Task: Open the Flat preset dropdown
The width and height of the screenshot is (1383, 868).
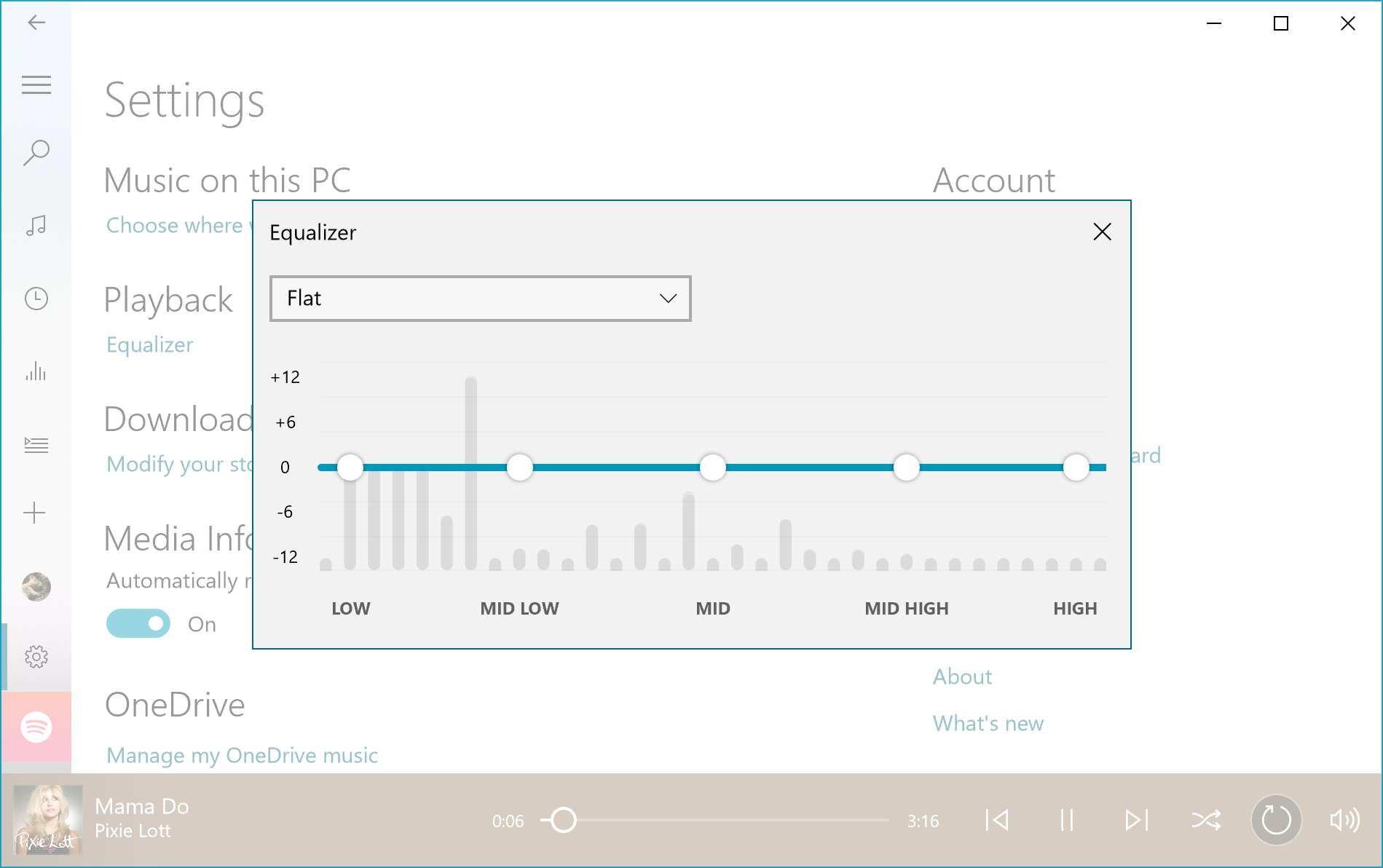Action: (480, 299)
